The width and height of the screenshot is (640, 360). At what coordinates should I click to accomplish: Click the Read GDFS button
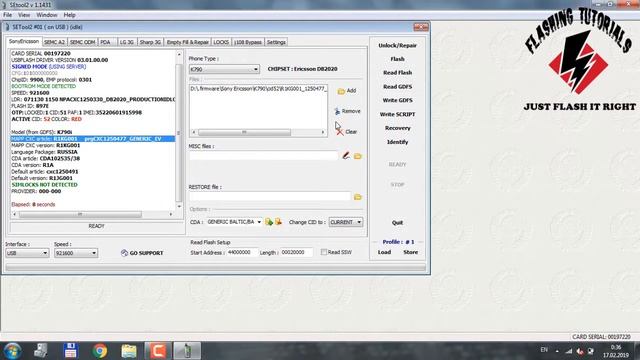397,87
